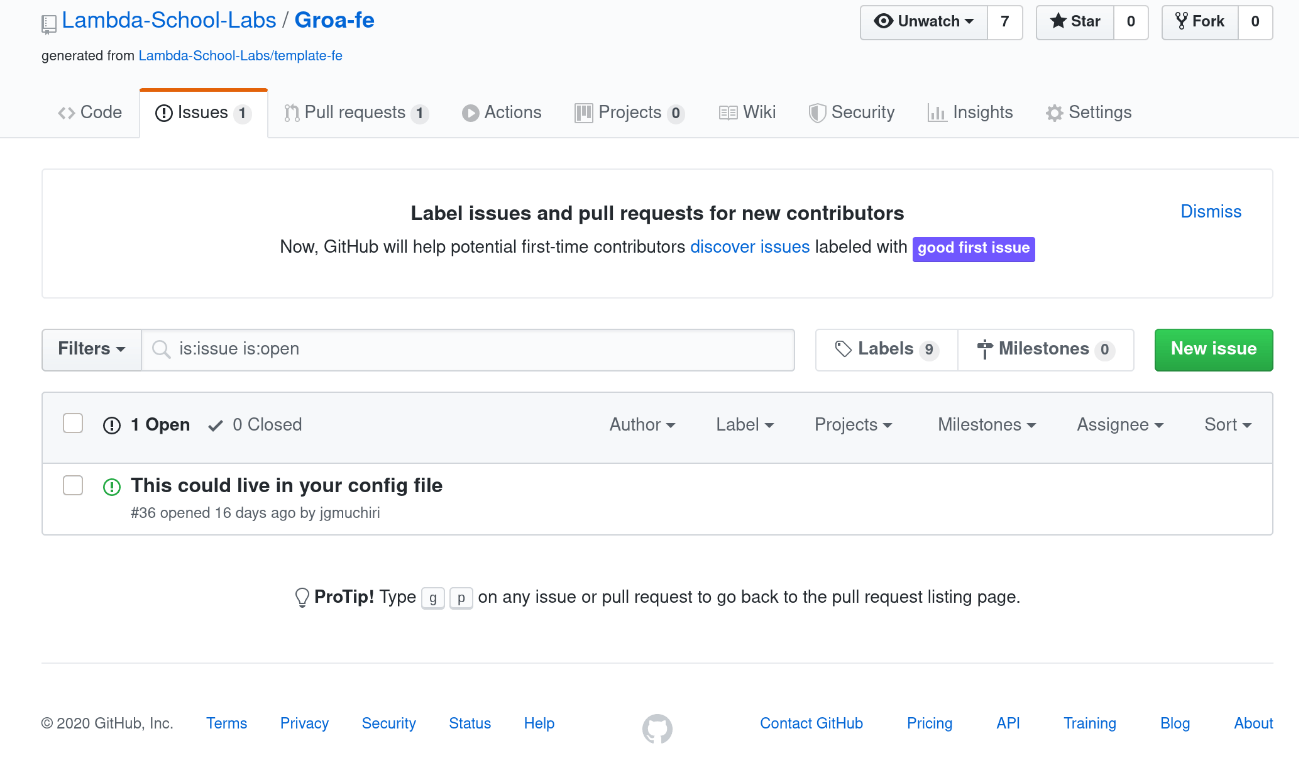Image resolution: width=1299 pixels, height=769 pixels.
Task: Click the green New issue button
Action: point(1213,349)
